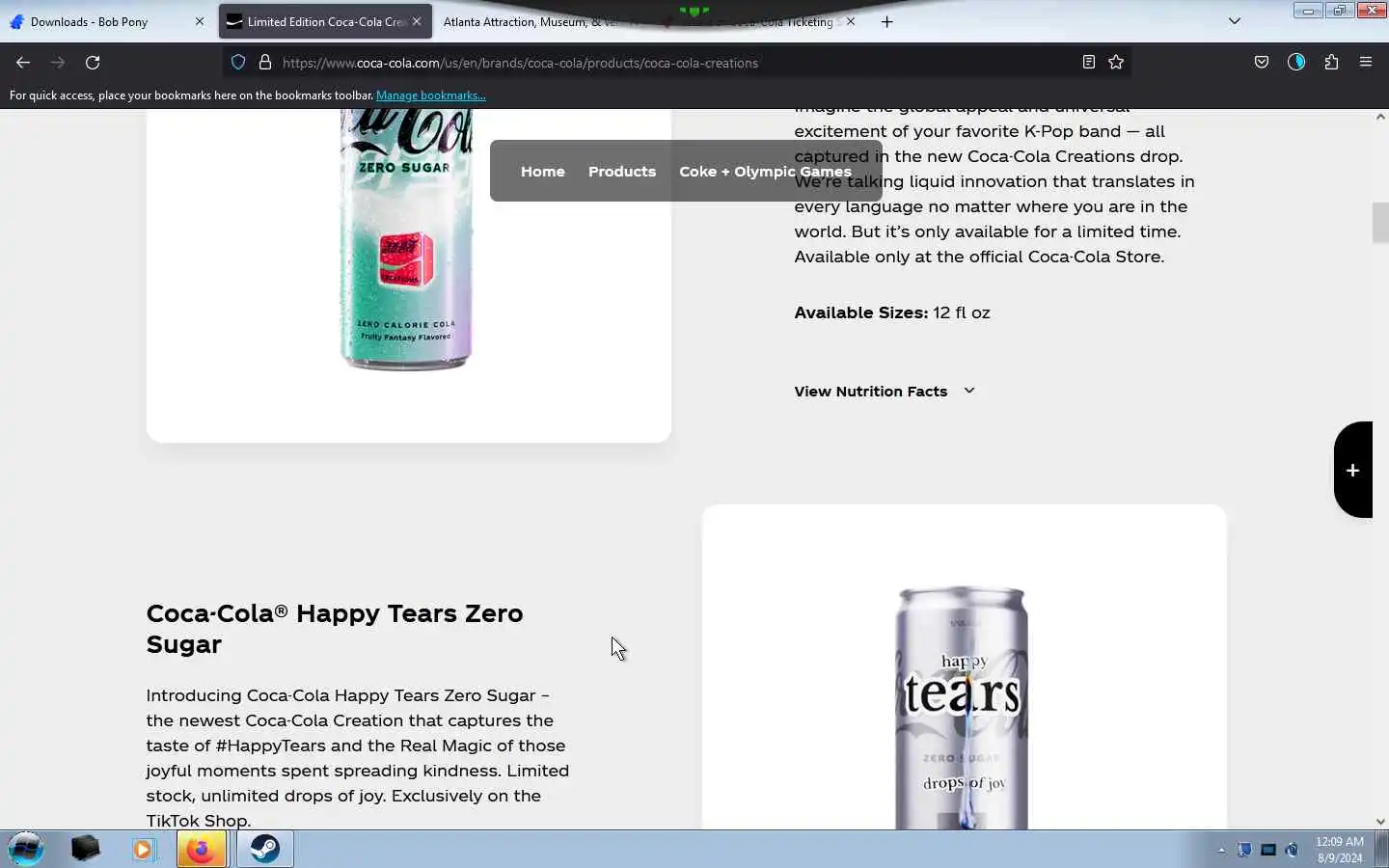Show hidden system tray icons
The image size is (1389, 868).
[1221, 850]
